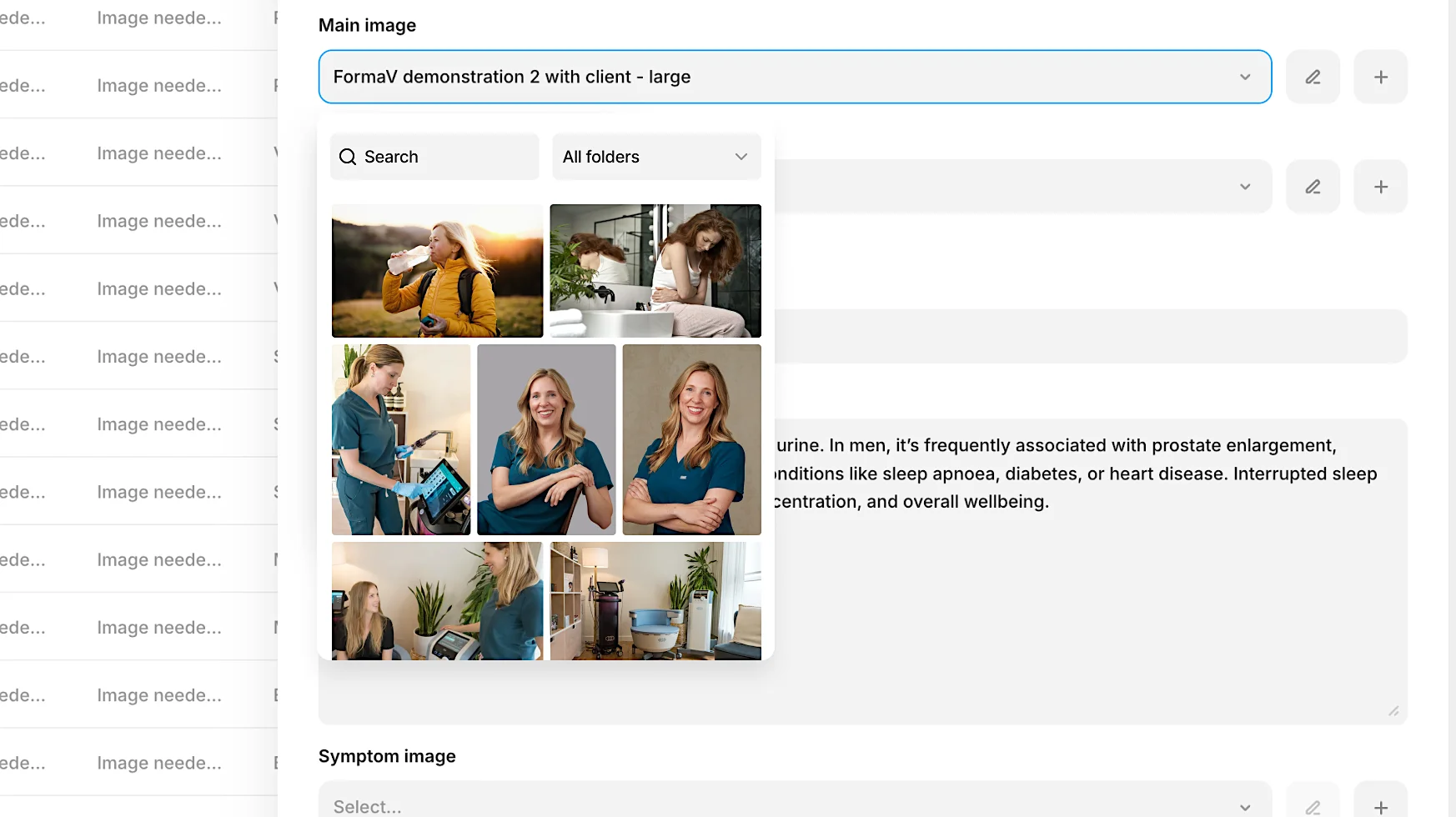Choose the portrait of smiling woman with crossed arms
This screenshot has width=1456, height=817.
[x=691, y=439]
